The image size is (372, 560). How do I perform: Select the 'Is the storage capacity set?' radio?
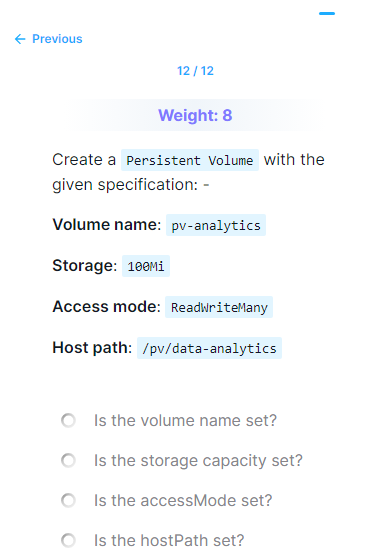click(x=68, y=460)
